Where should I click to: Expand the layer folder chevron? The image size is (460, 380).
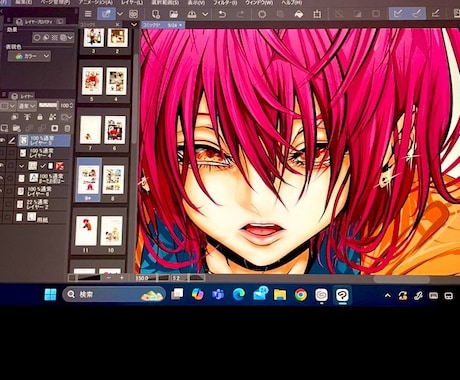tap(22, 166)
